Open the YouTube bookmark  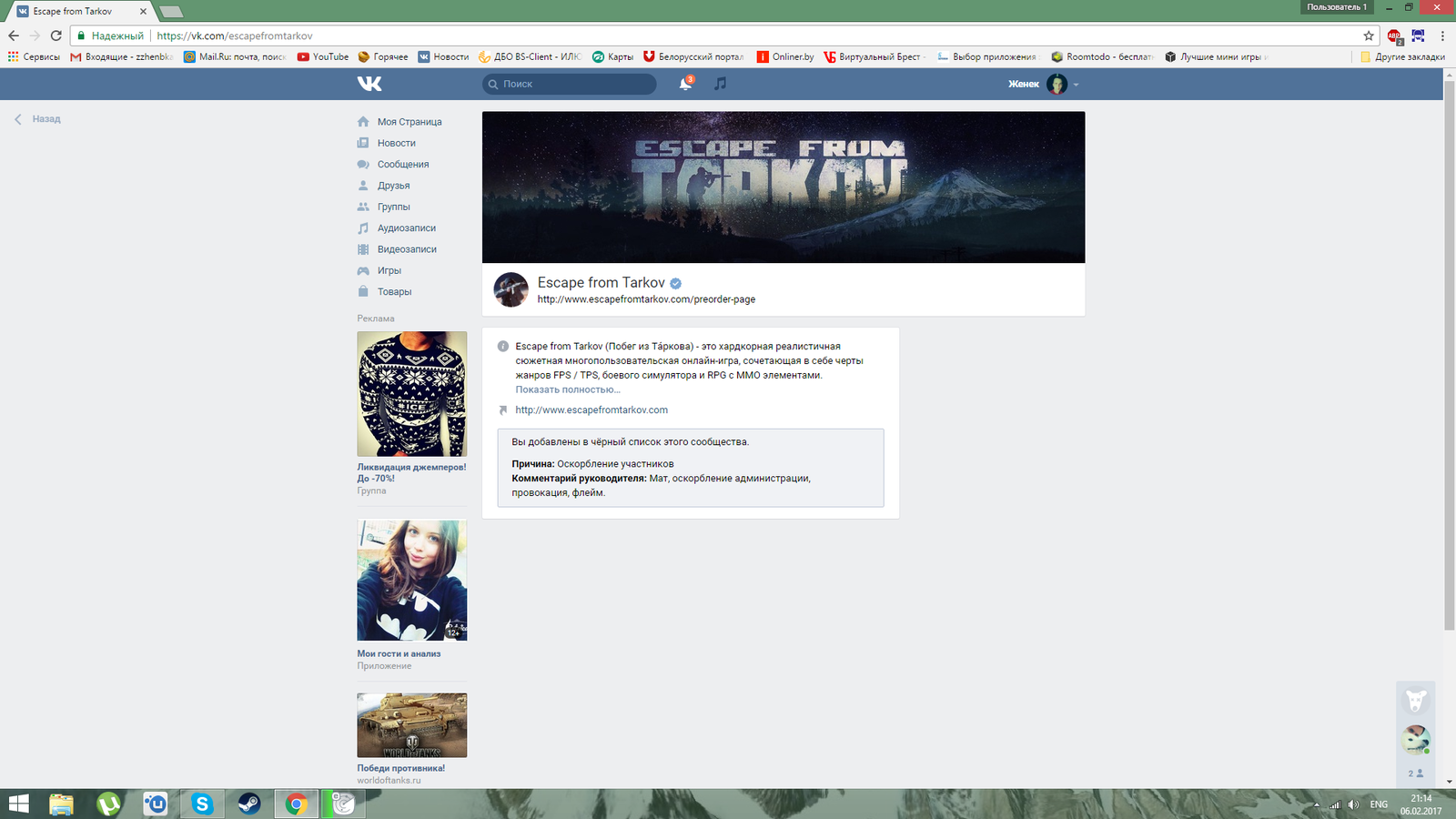click(323, 56)
